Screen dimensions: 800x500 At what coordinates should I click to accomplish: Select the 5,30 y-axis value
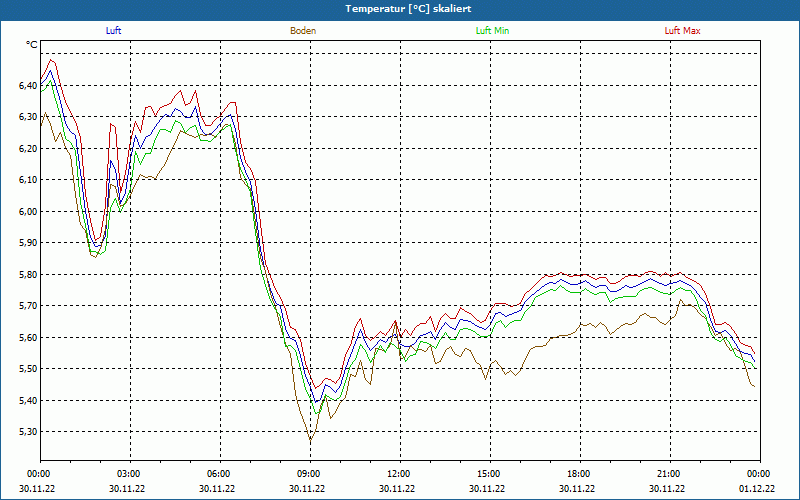tap(28, 432)
